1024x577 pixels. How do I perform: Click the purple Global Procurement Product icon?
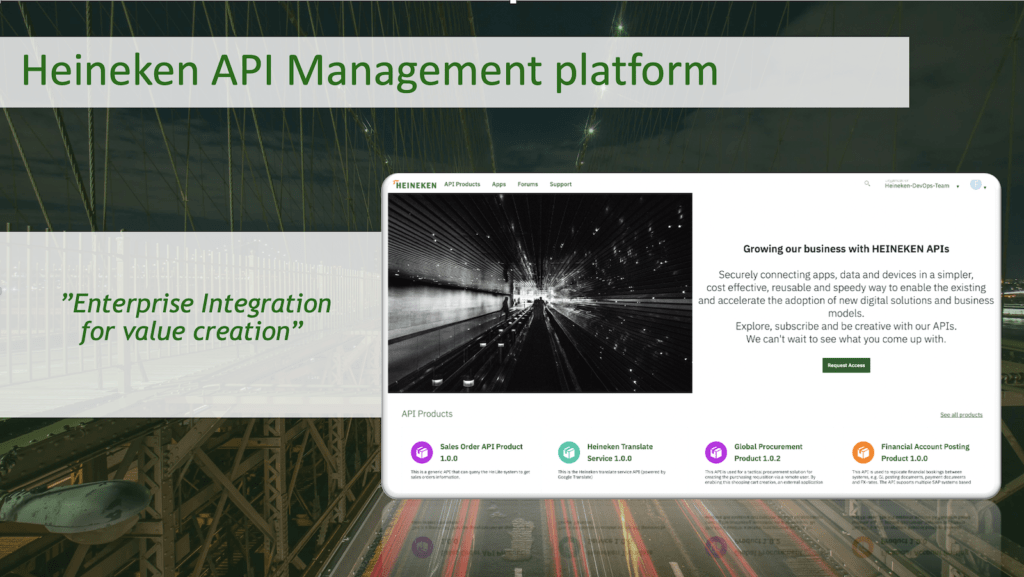coord(716,452)
